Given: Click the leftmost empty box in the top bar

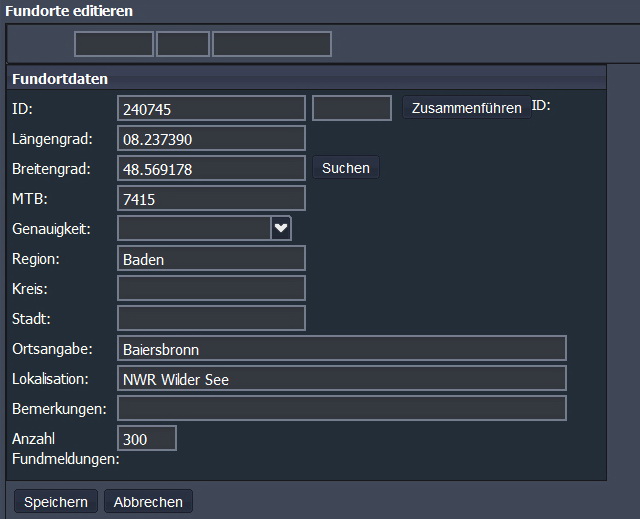Looking at the screenshot, I should click(114, 44).
